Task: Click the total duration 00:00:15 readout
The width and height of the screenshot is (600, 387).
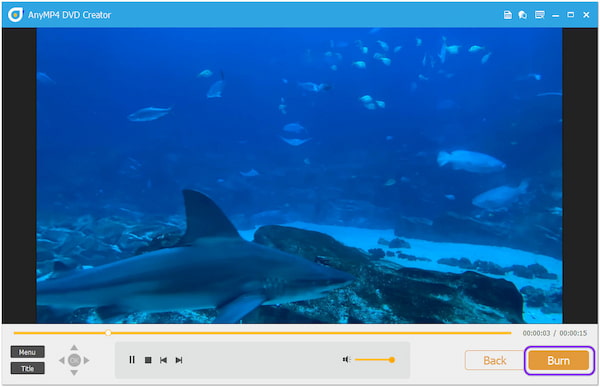Action: (573, 333)
